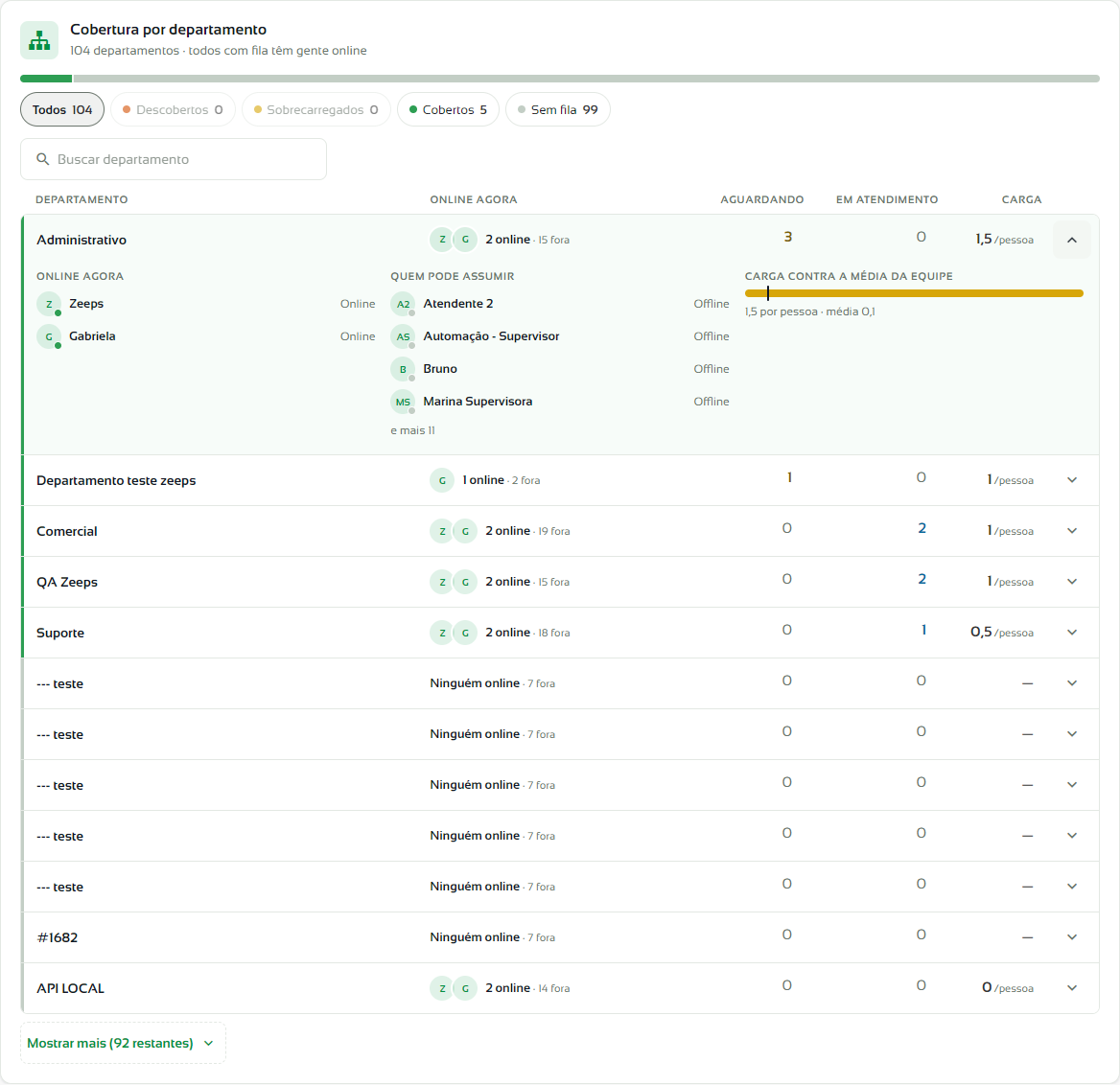Click 'Ninguém online' in the #1682 row
1120x1085 pixels.
(x=475, y=937)
